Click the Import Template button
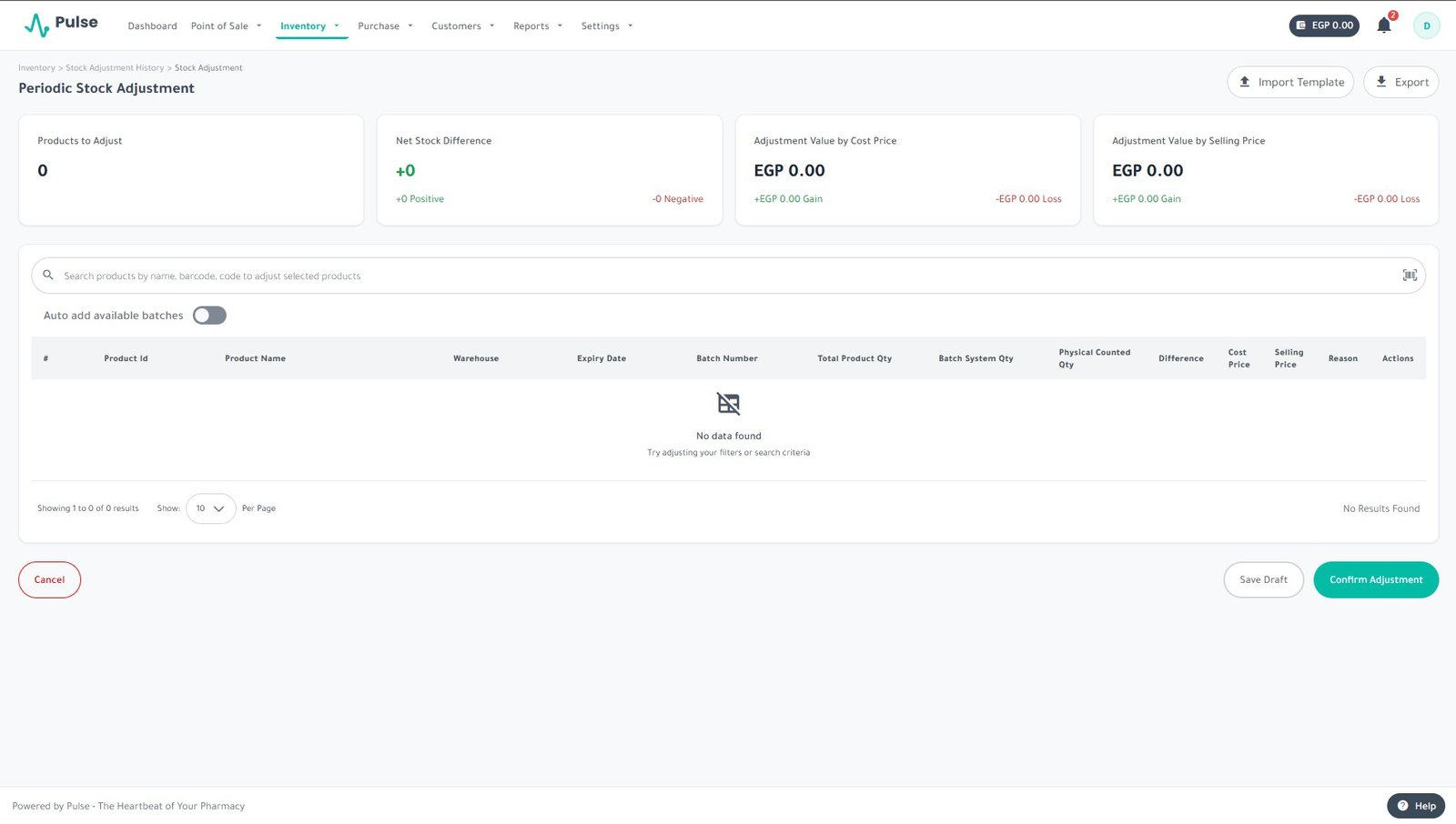Image resolution: width=1456 pixels, height=824 pixels. tap(1289, 82)
